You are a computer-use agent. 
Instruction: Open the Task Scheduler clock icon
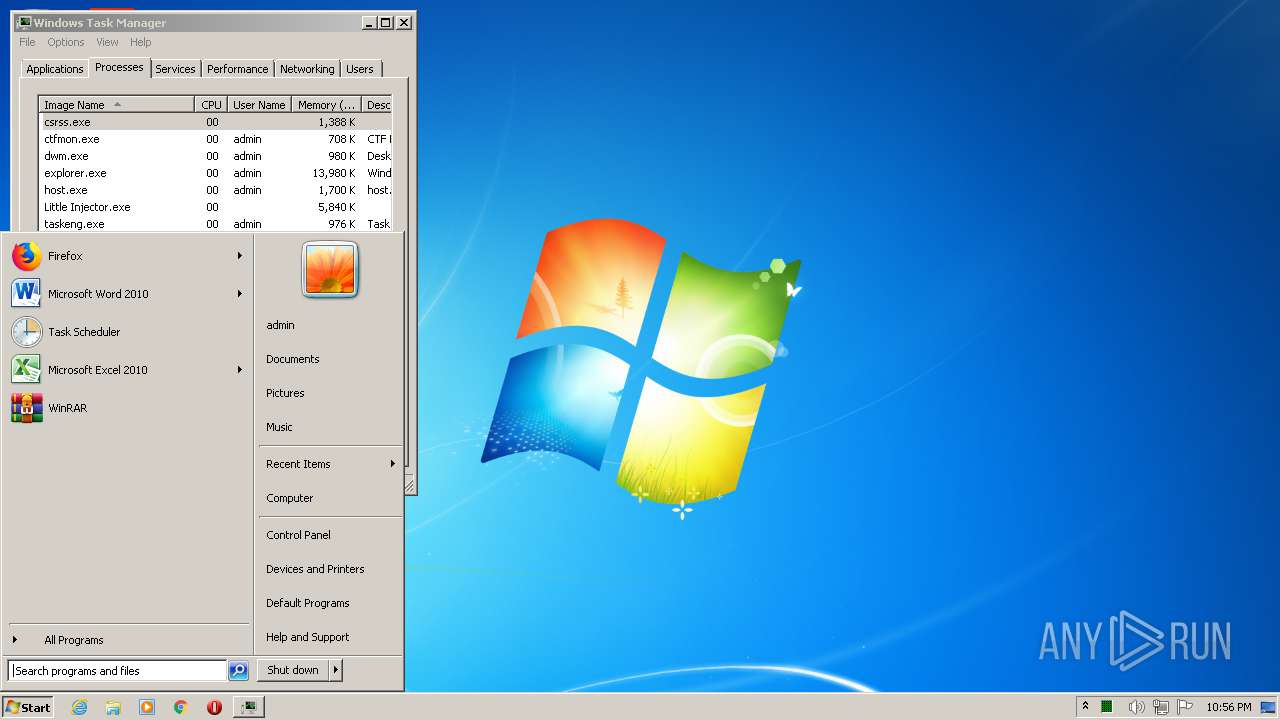(x=26, y=332)
